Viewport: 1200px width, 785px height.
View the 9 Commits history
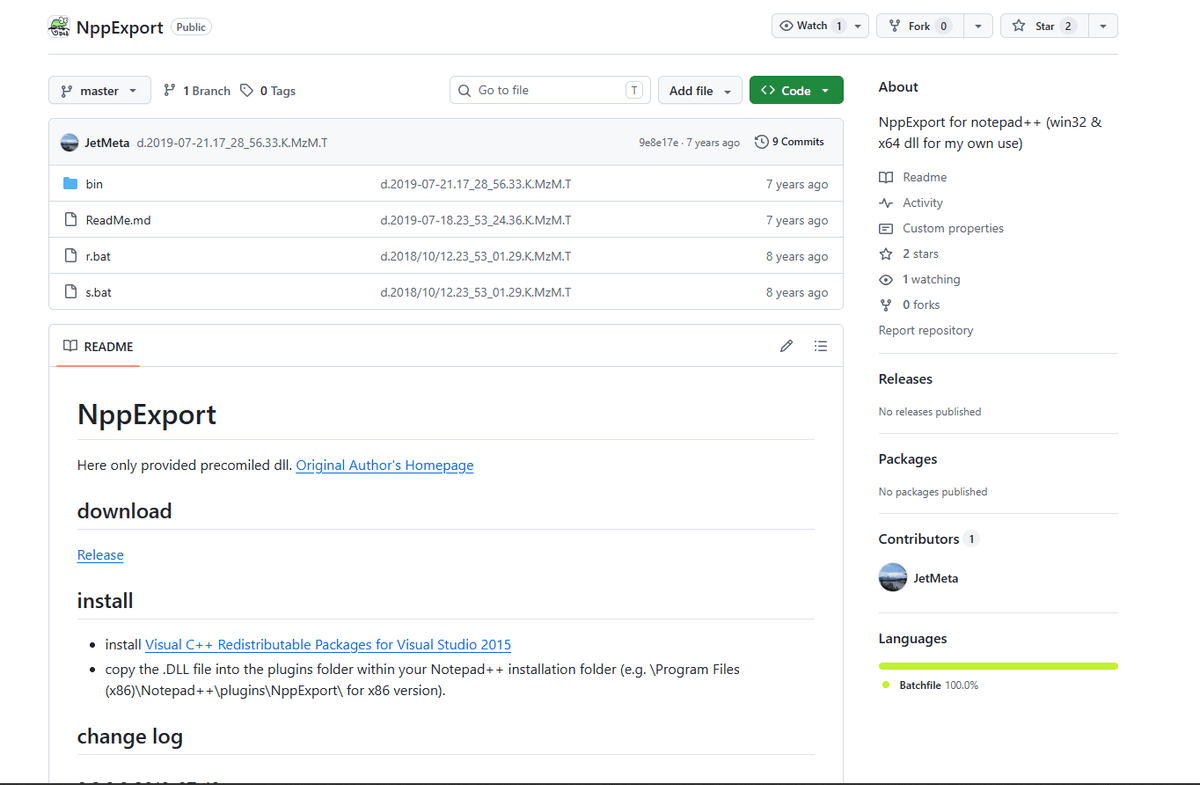[790, 142]
